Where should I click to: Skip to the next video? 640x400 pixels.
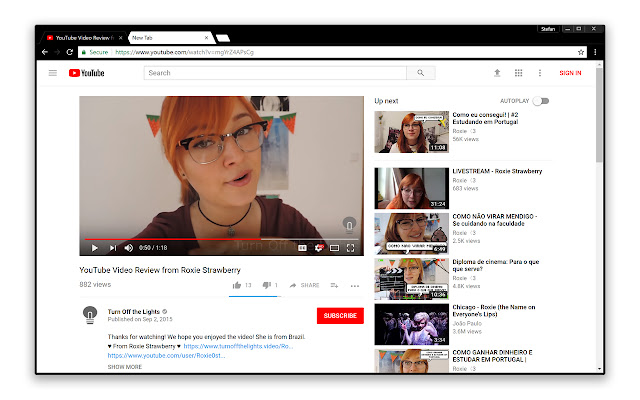coord(112,247)
